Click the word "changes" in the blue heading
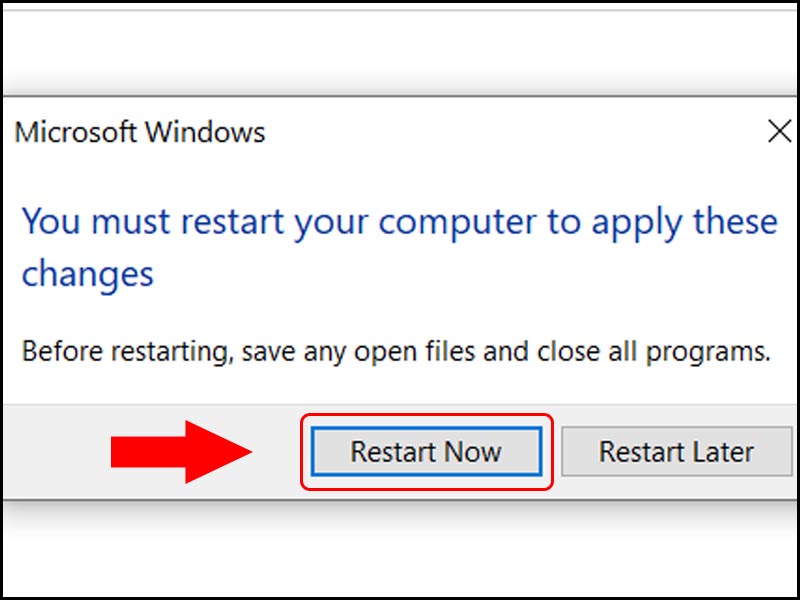 (88, 273)
